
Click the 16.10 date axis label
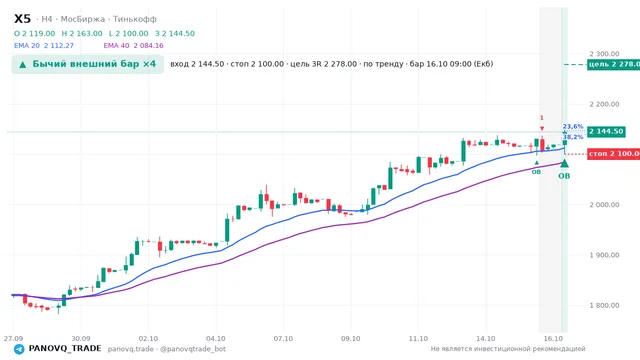553,339
